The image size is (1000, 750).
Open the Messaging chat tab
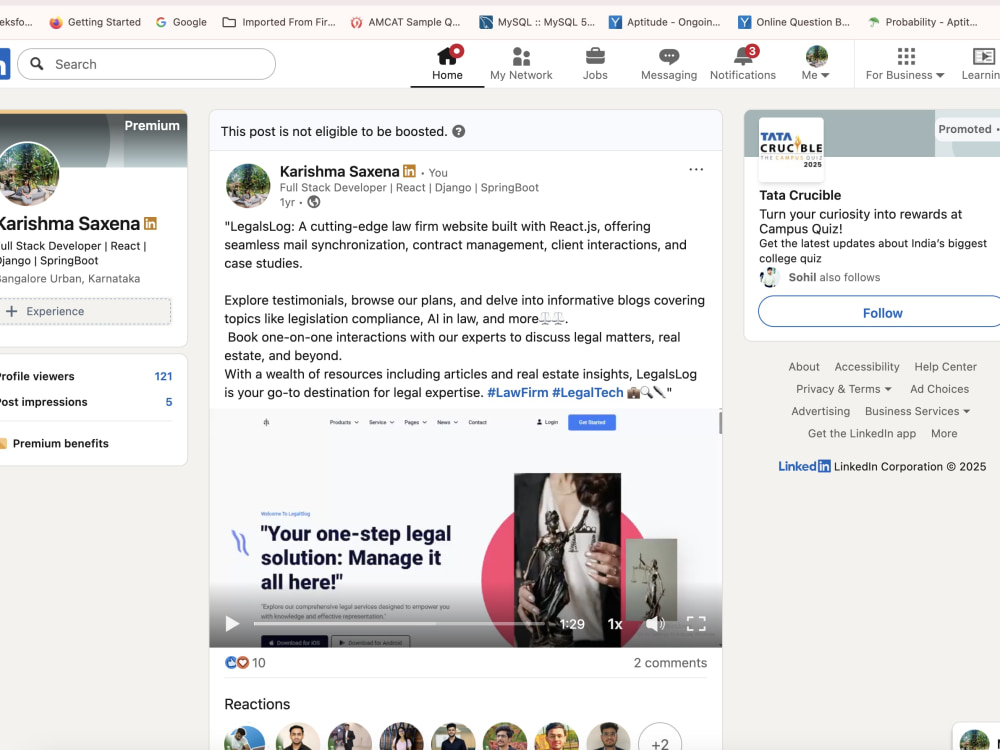[668, 64]
